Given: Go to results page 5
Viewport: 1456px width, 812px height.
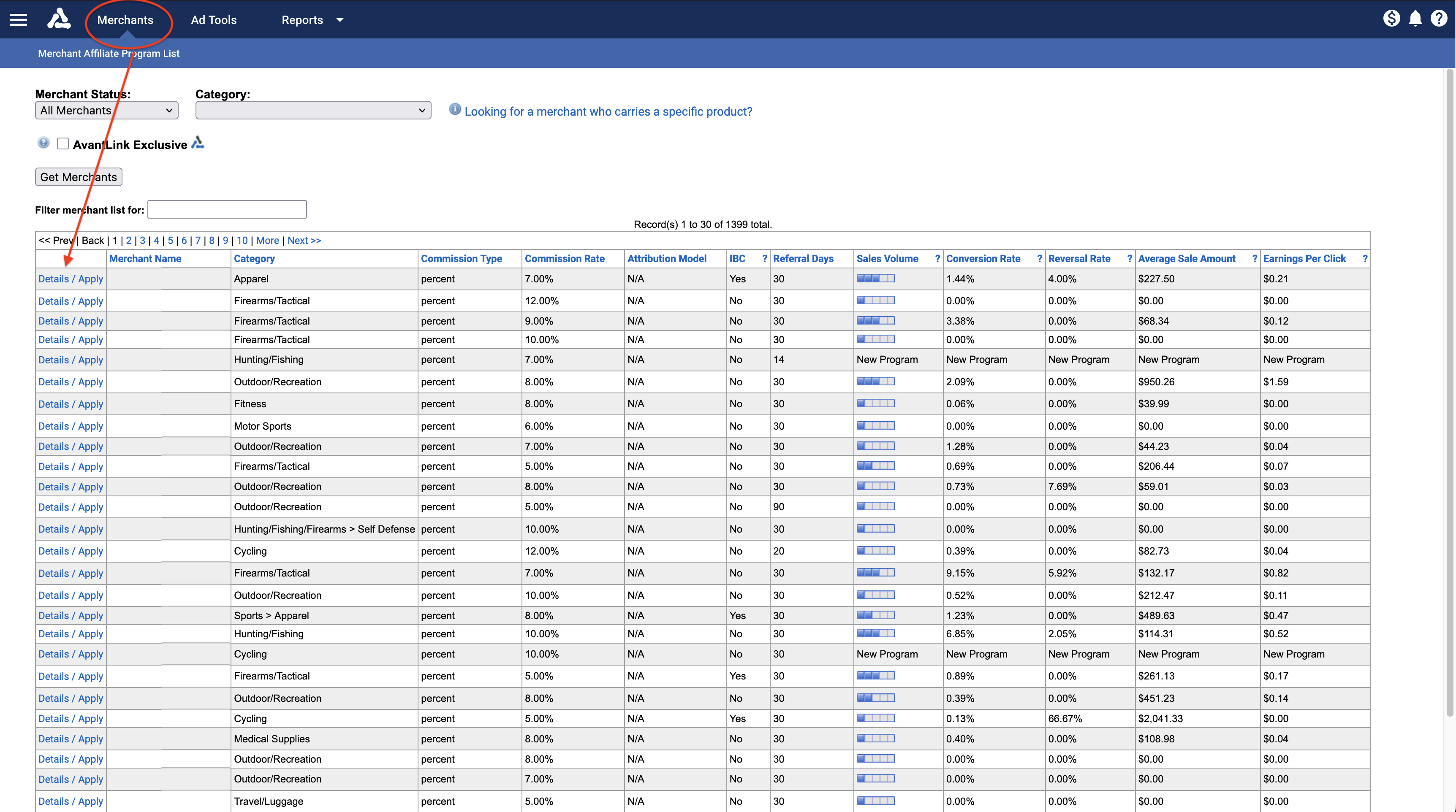Looking at the screenshot, I should 170,241.
